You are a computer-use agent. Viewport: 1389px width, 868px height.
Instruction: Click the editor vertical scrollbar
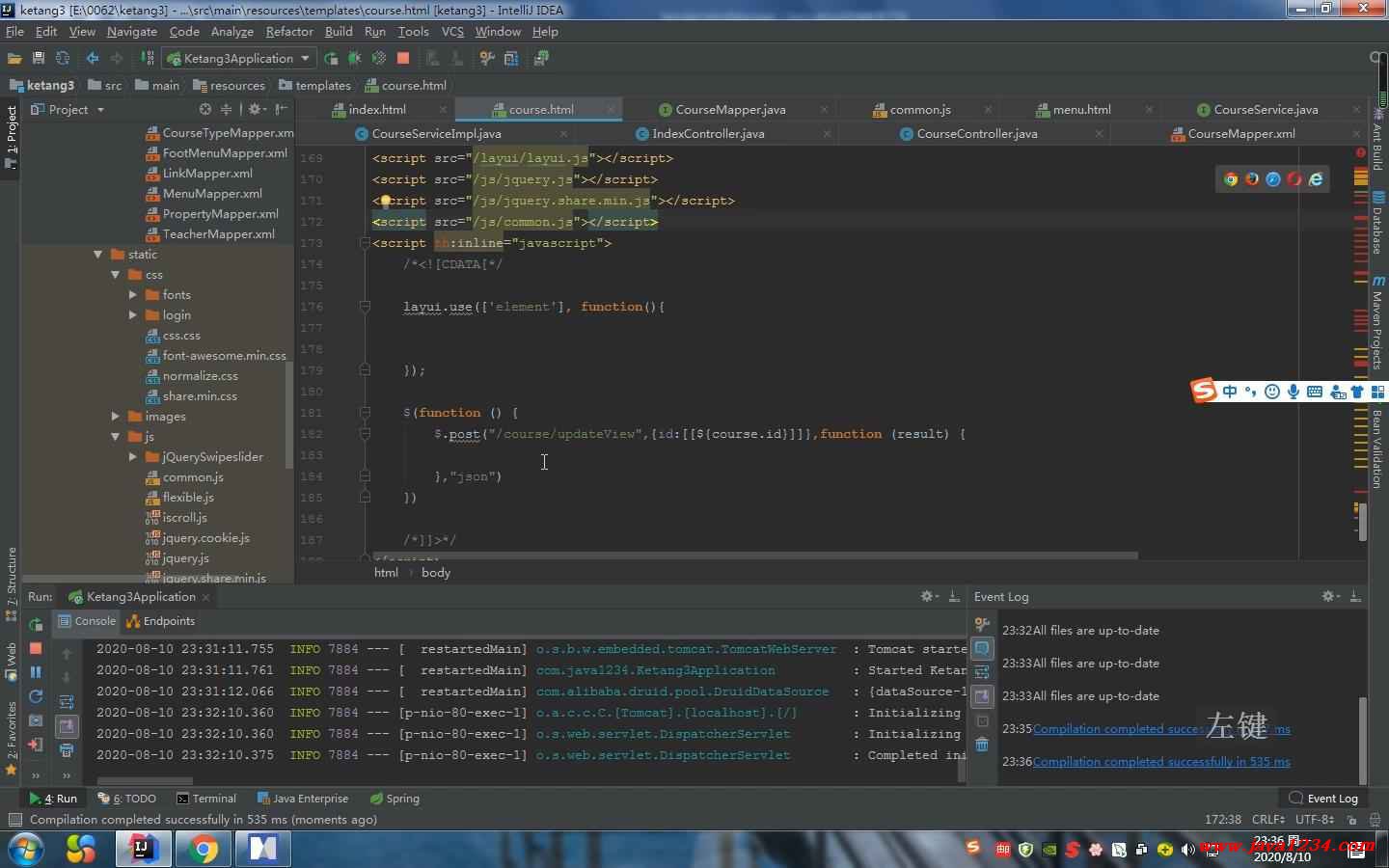(1362, 521)
